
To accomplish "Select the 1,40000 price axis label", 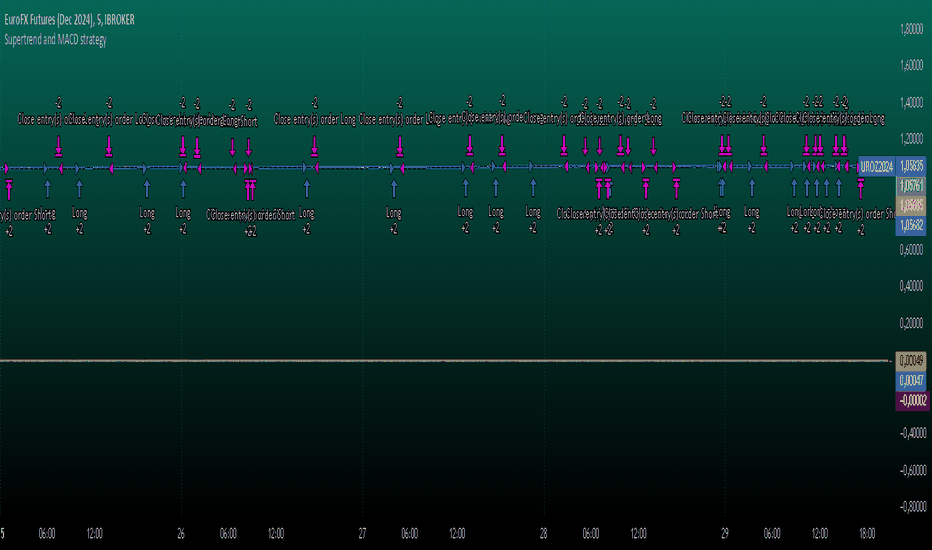I will tap(912, 102).
